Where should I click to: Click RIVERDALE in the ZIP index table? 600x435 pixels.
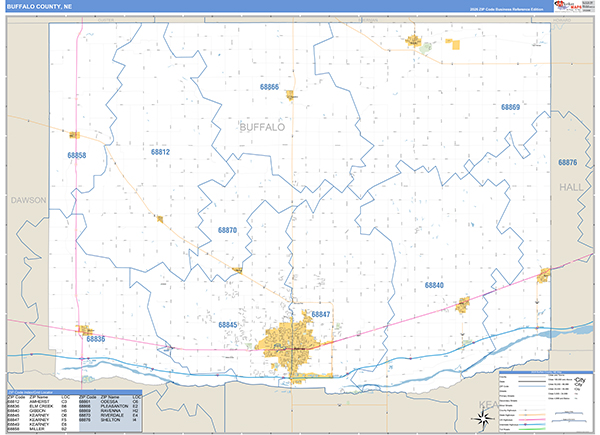tap(112, 415)
